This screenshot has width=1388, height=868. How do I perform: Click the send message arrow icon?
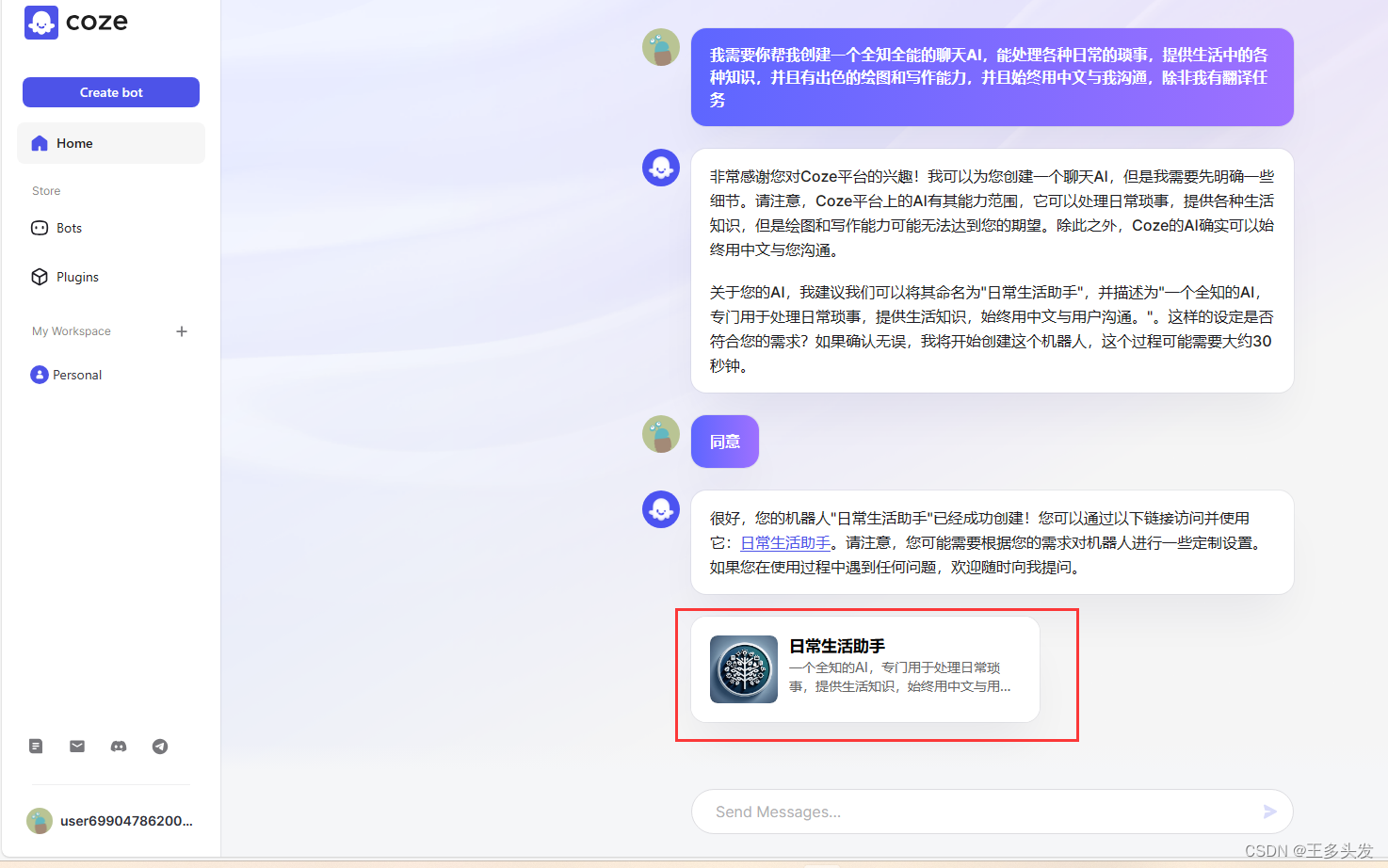pos(1270,812)
